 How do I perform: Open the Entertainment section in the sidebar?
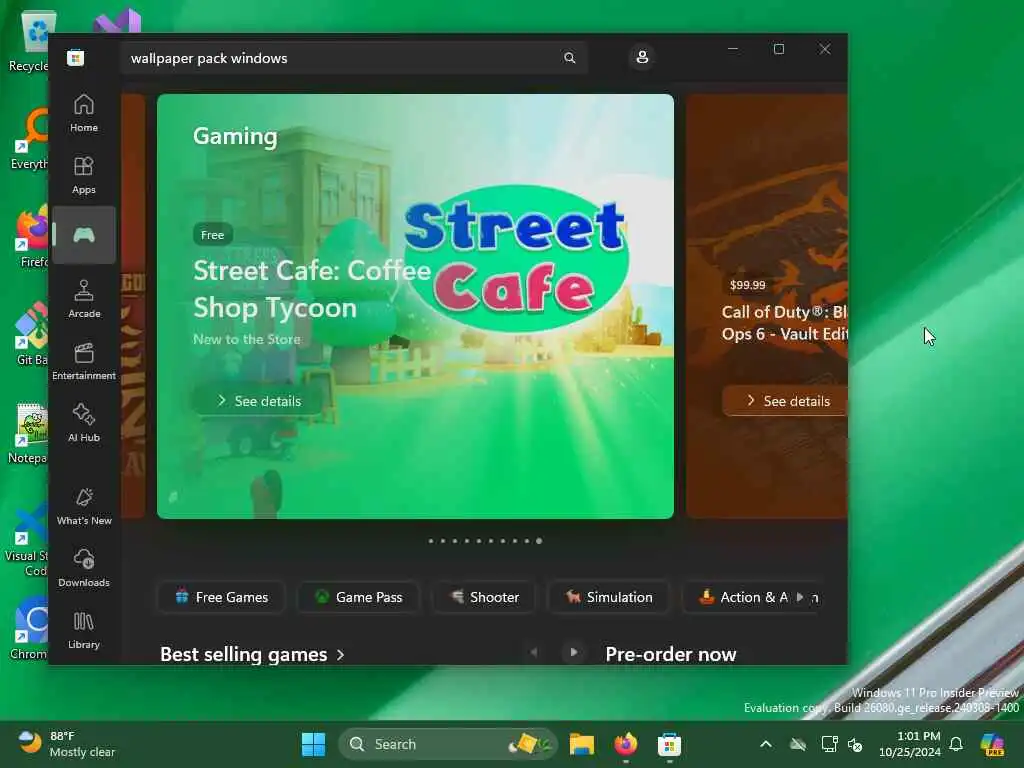[x=84, y=361]
